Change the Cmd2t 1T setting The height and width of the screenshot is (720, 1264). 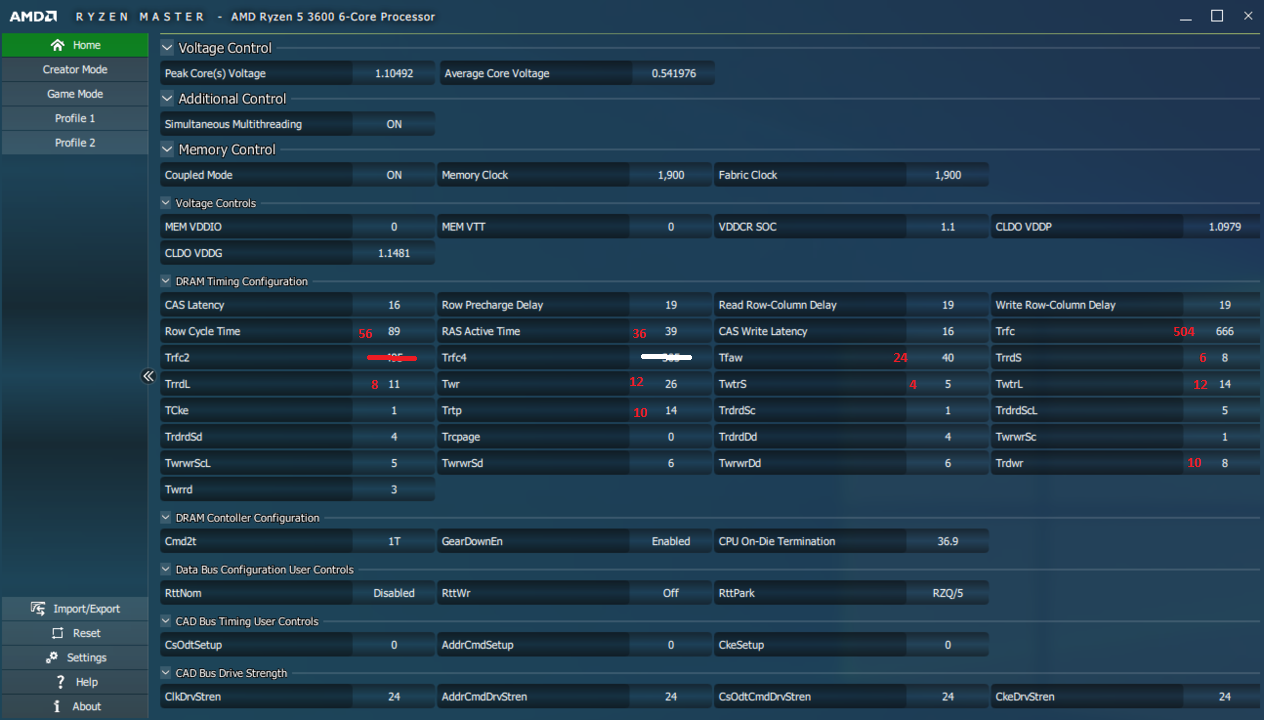point(394,541)
